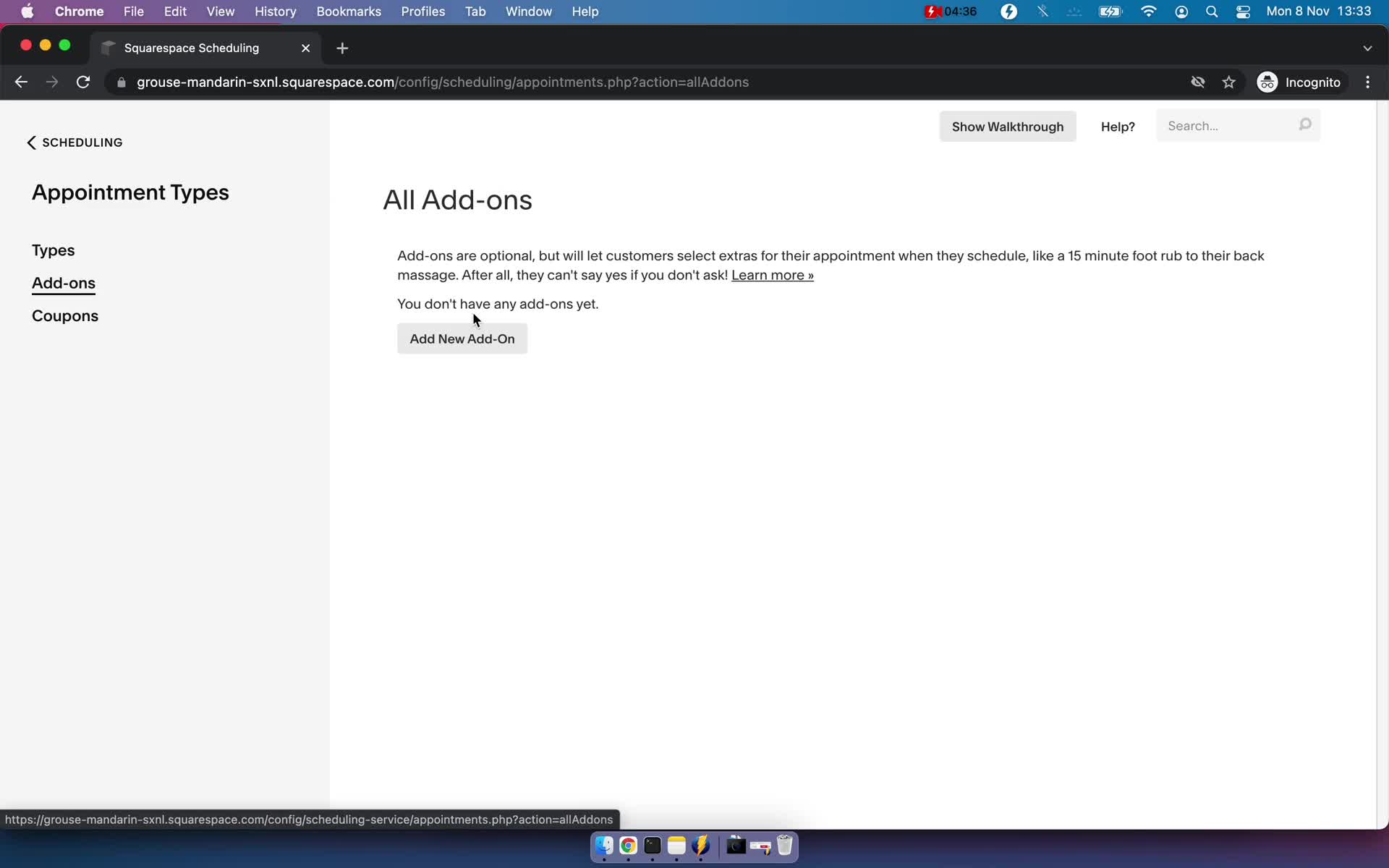Click the Types sidebar navigation item

(x=53, y=250)
